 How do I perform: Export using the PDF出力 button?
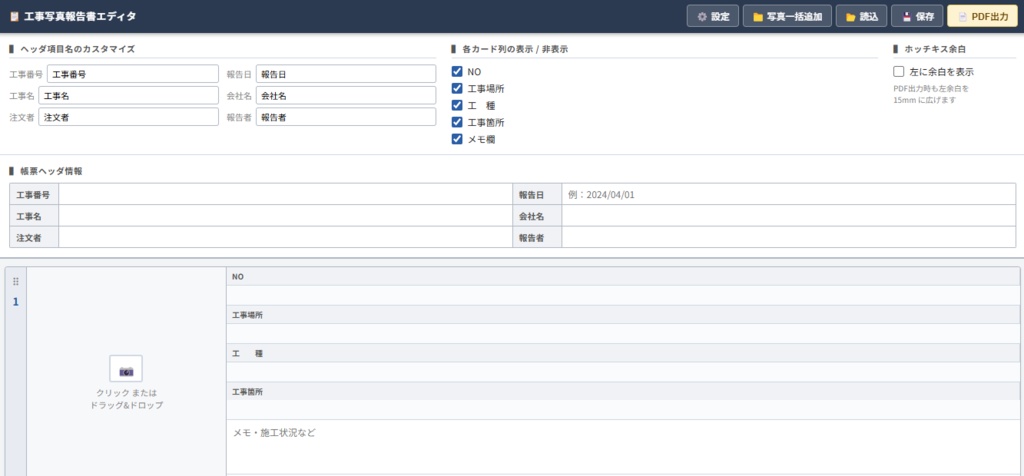click(x=982, y=16)
